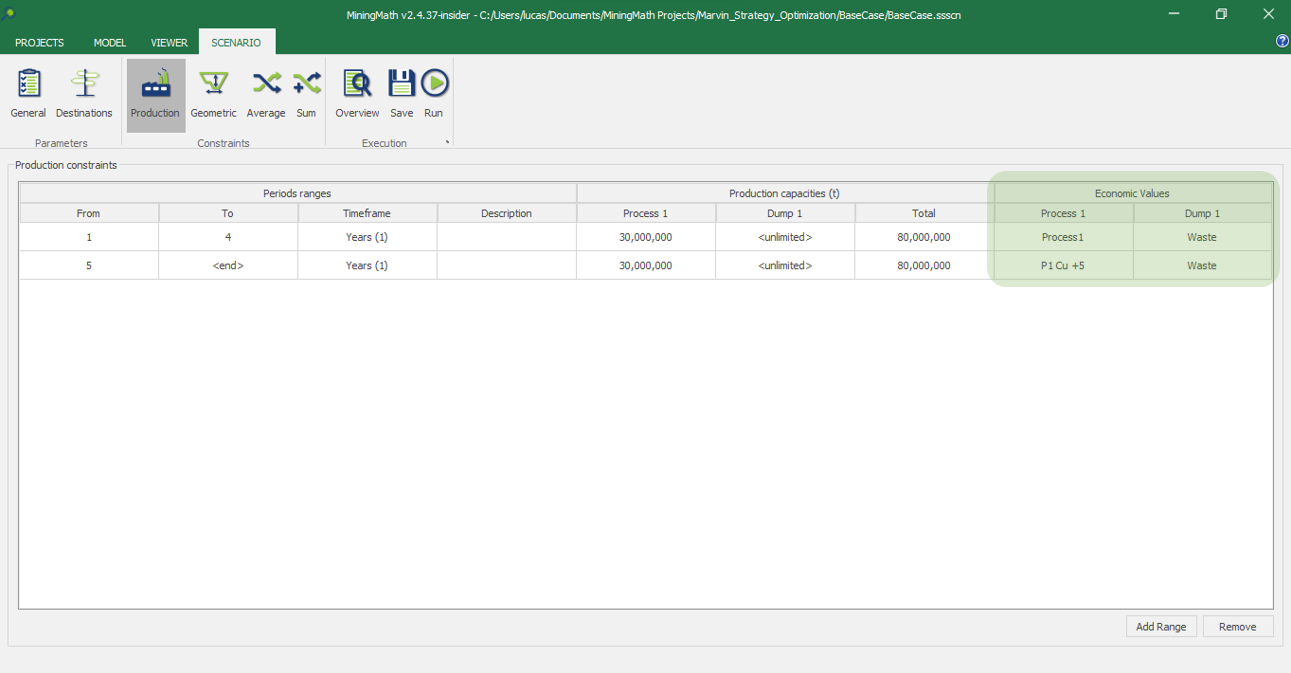
Task: Switch to the Model tab
Action: [109, 43]
